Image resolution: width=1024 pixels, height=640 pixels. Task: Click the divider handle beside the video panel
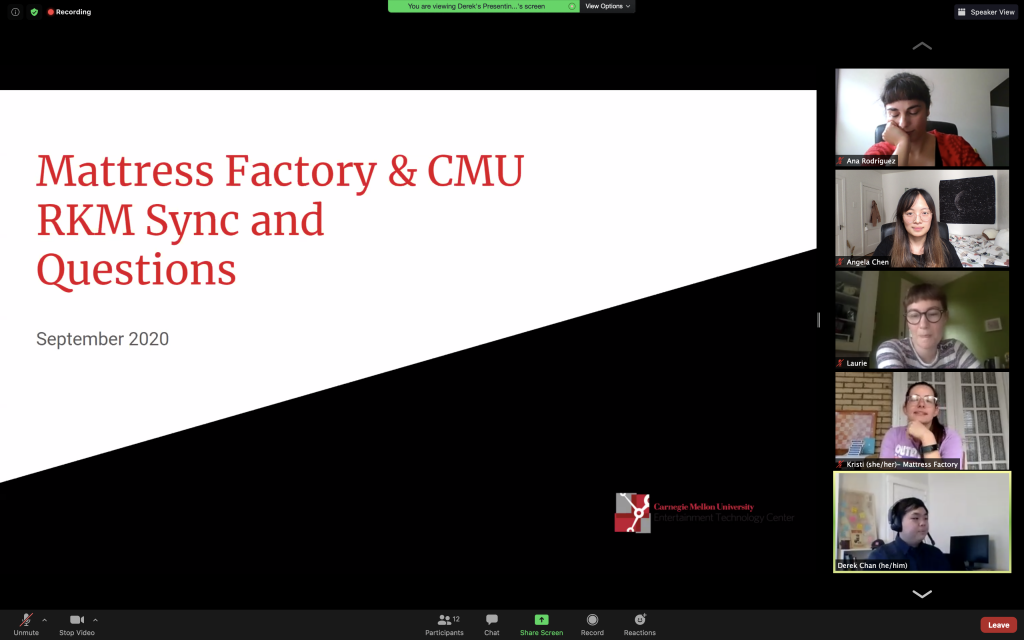pos(818,319)
